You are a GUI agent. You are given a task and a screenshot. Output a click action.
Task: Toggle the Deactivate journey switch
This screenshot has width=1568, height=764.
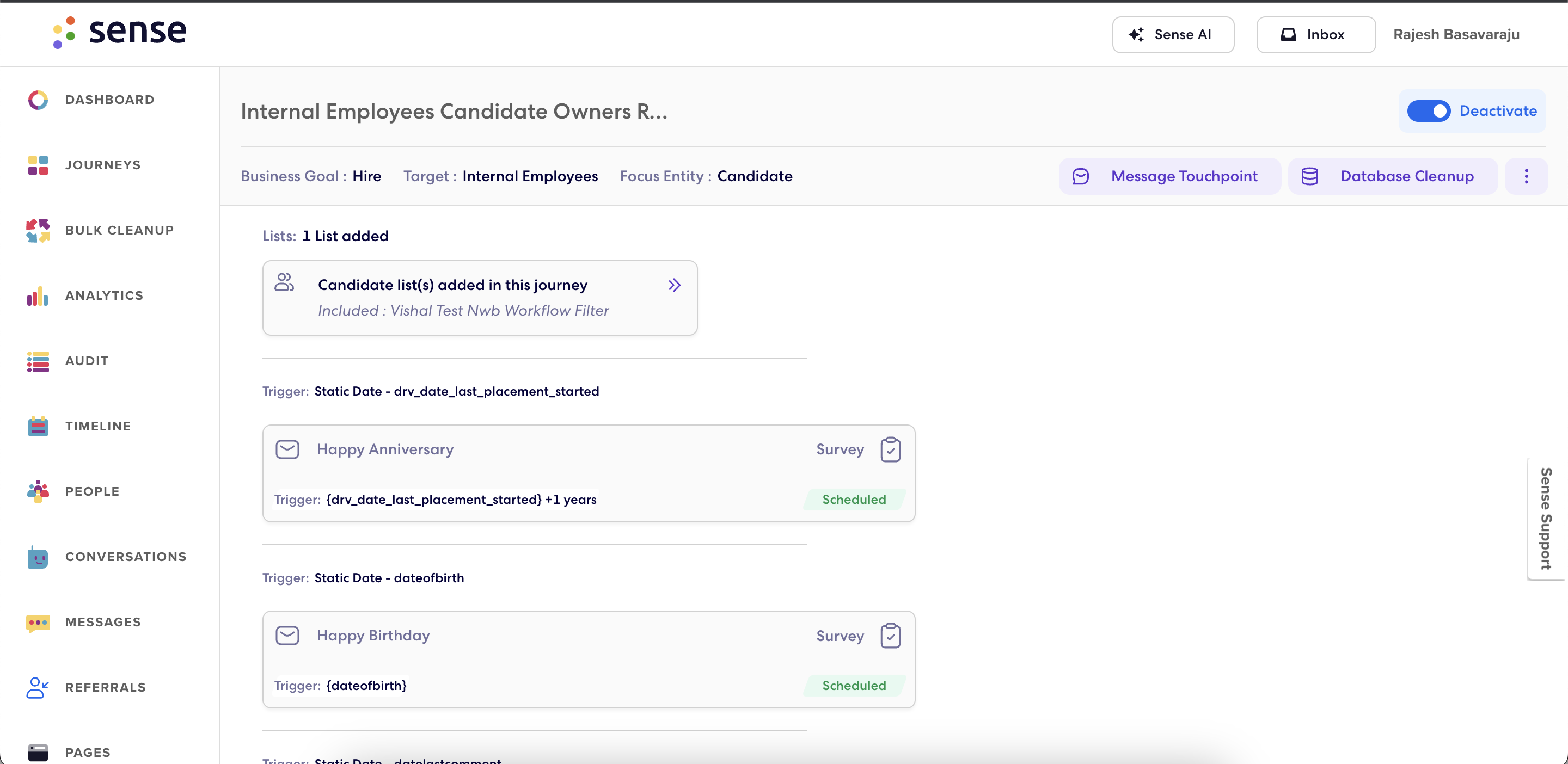(x=1429, y=112)
